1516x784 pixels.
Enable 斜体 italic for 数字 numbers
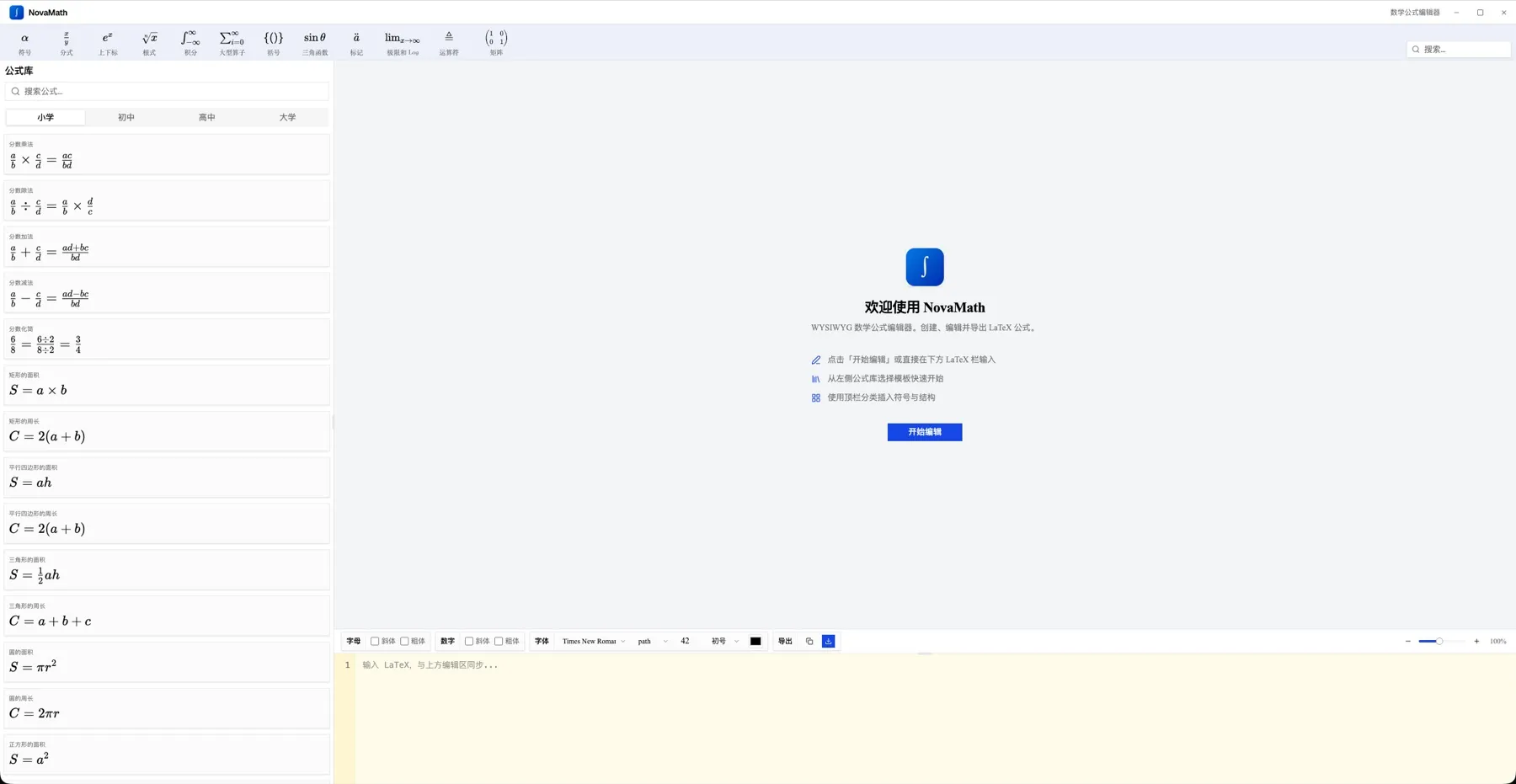tap(469, 642)
